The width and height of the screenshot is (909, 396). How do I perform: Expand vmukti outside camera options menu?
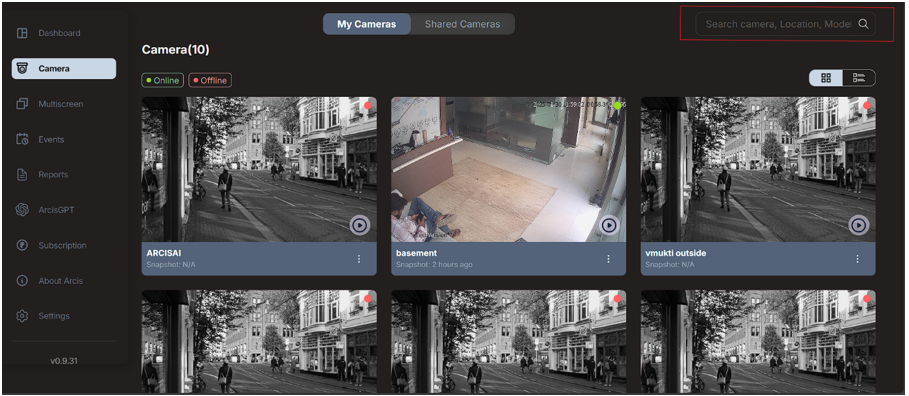point(857,259)
